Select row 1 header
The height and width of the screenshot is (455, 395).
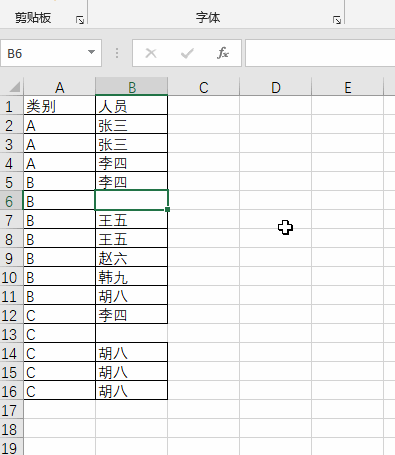tap(12, 106)
